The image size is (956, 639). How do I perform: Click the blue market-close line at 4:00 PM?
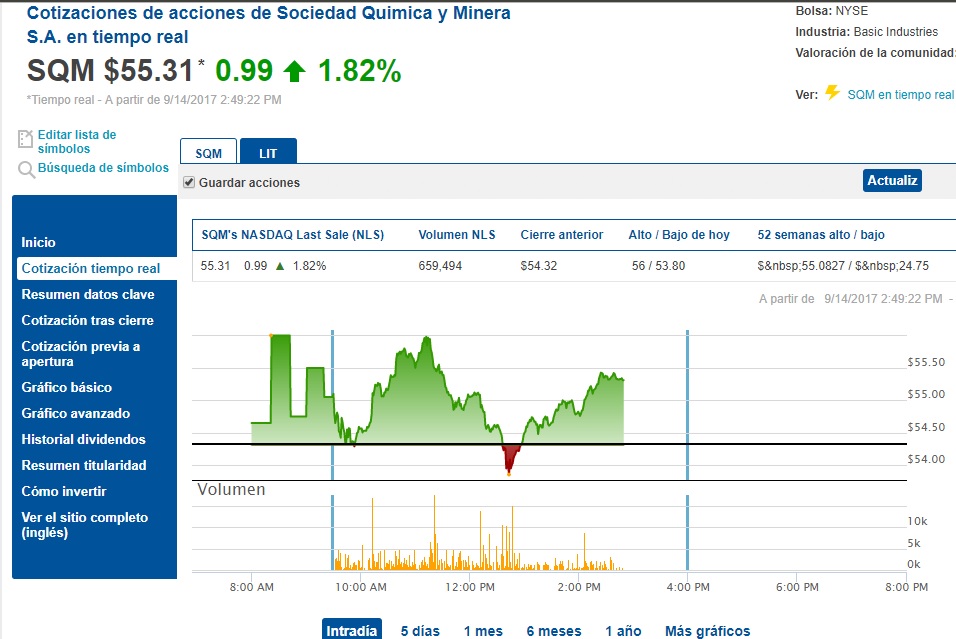click(x=687, y=405)
